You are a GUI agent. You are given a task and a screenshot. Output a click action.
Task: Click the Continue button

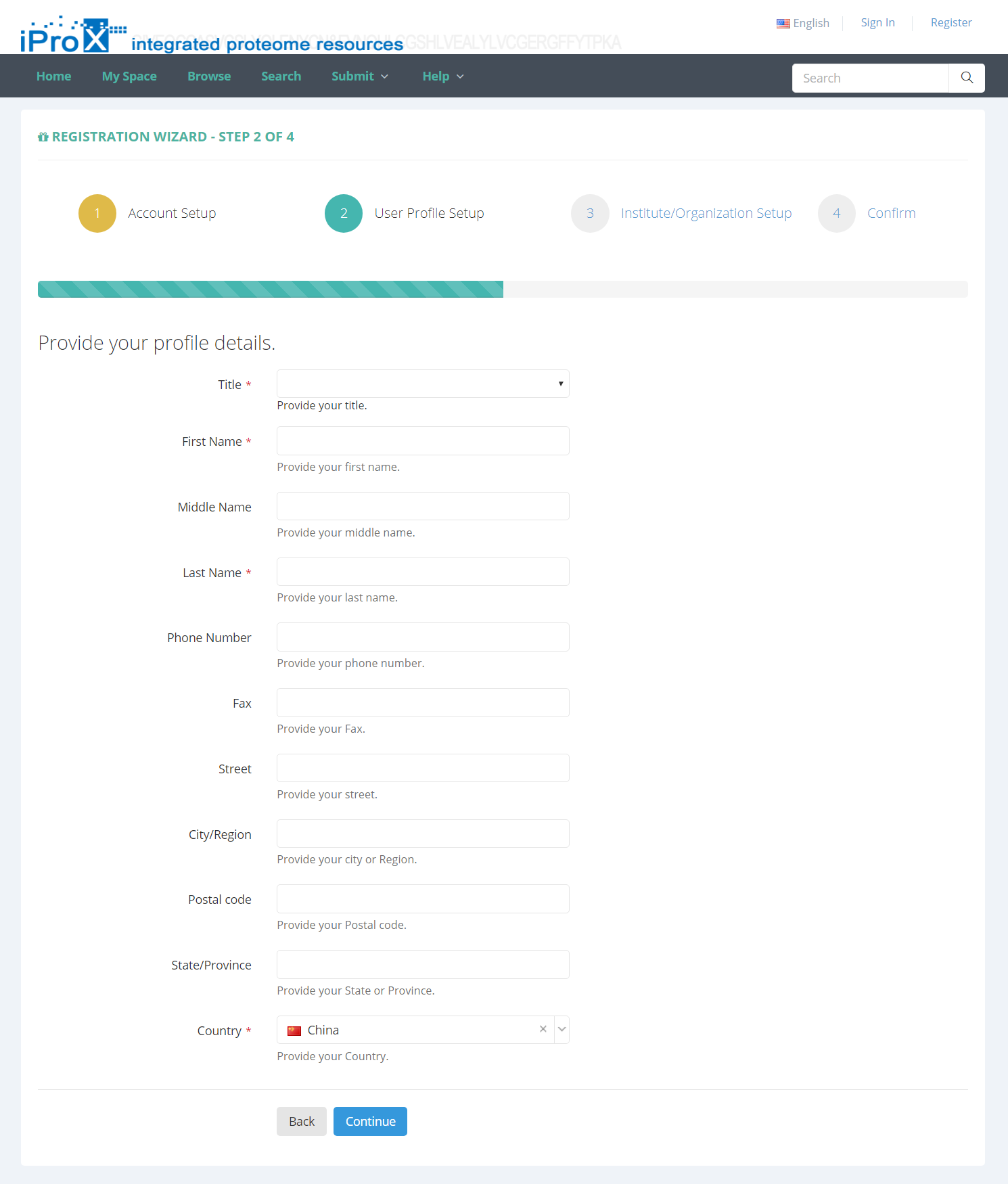point(370,1122)
